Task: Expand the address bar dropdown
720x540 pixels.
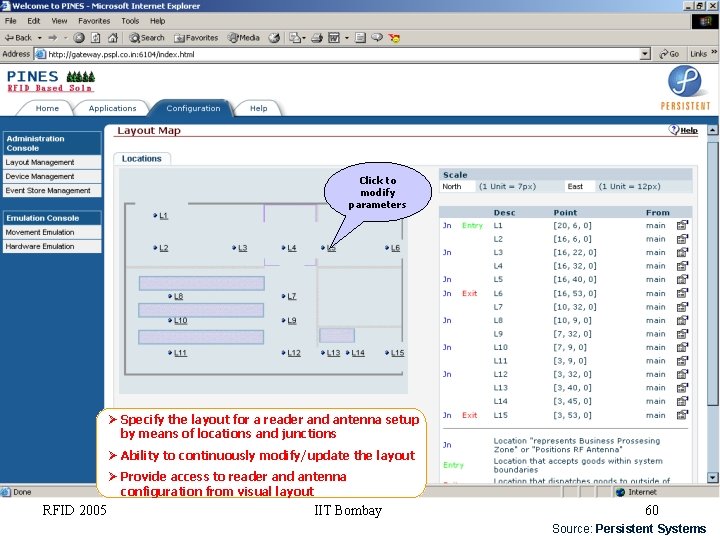Action: tap(645, 54)
